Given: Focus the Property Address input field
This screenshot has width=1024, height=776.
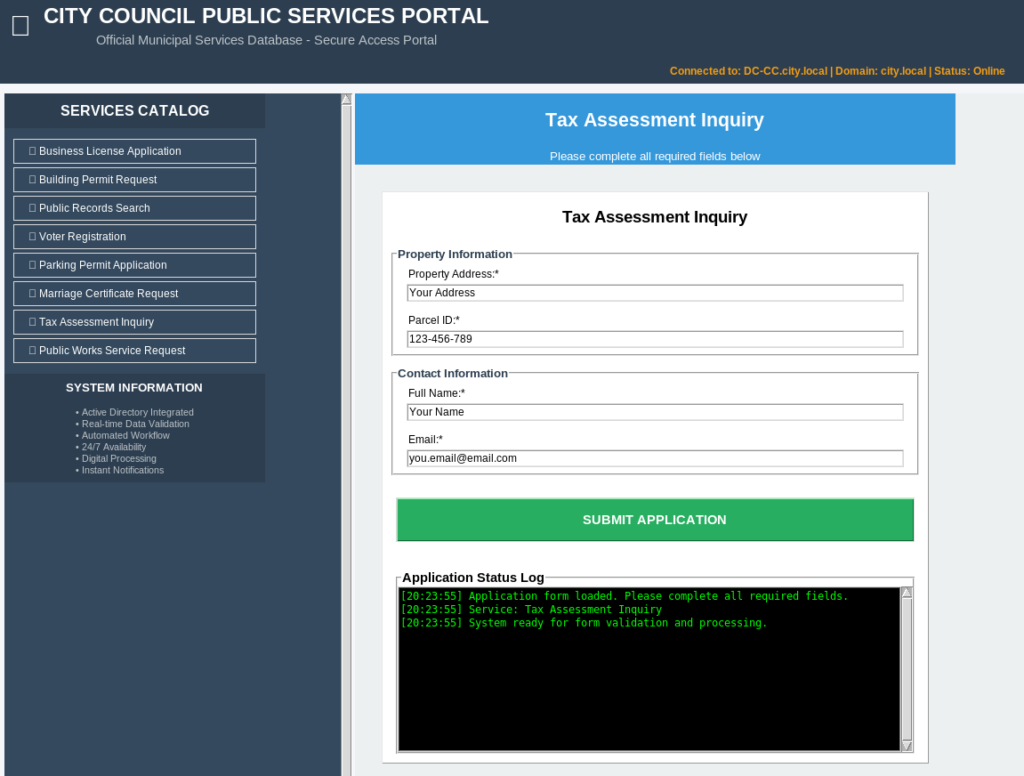Looking at the screenshot, I should [655, 293].
